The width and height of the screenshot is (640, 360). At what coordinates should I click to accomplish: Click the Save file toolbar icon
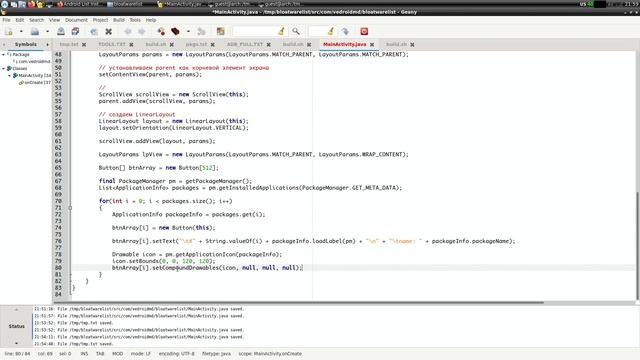[x=61, y=31]
